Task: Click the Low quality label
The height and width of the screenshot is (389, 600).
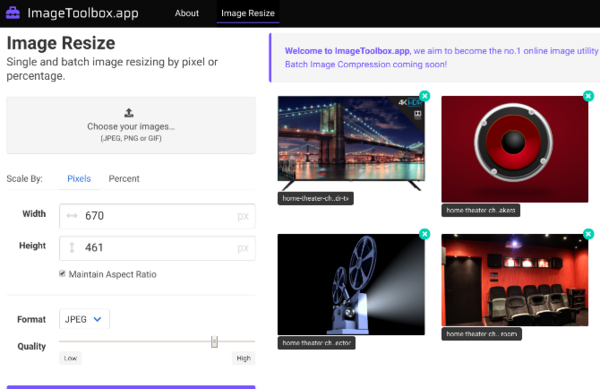Action: point(70,358)
